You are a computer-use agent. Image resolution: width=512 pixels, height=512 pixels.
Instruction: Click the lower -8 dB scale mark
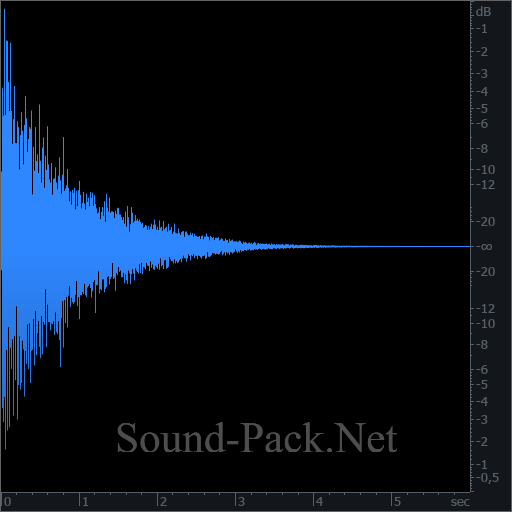click(482, 345)
